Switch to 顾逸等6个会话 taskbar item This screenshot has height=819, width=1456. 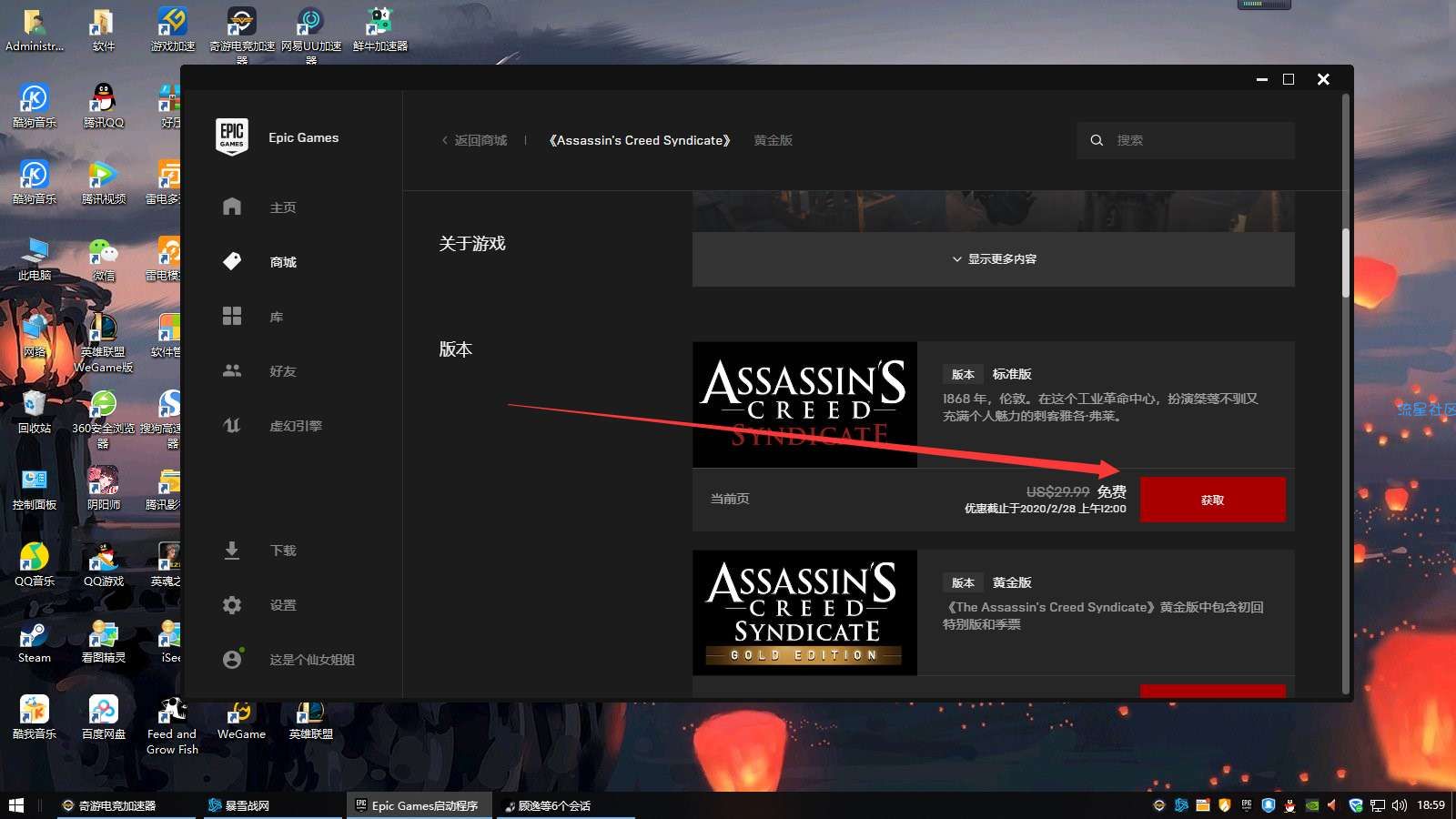tap(567, 805)
